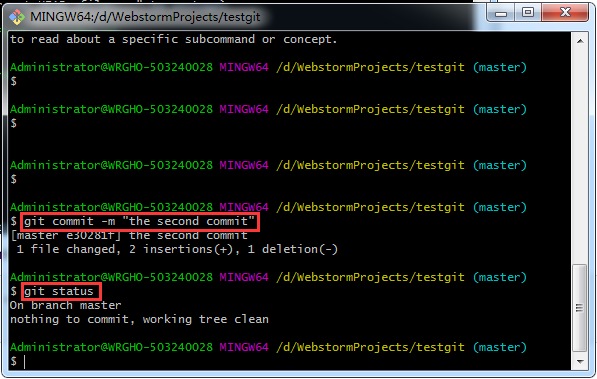Close the MINGW64 terminal window
Viewport: 597px width, 379px height.
click(565, 13)
